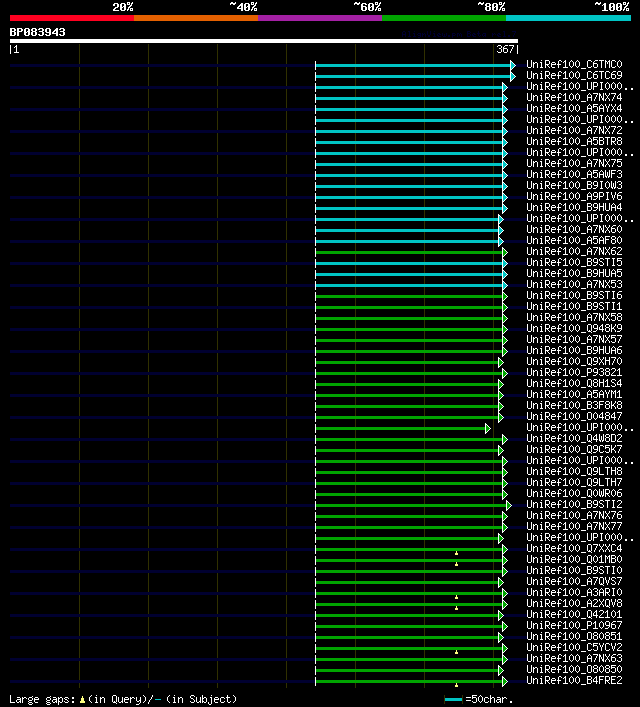
Task: Select the UniRef100_B9HUA5 label
Action: click(574, 273)
